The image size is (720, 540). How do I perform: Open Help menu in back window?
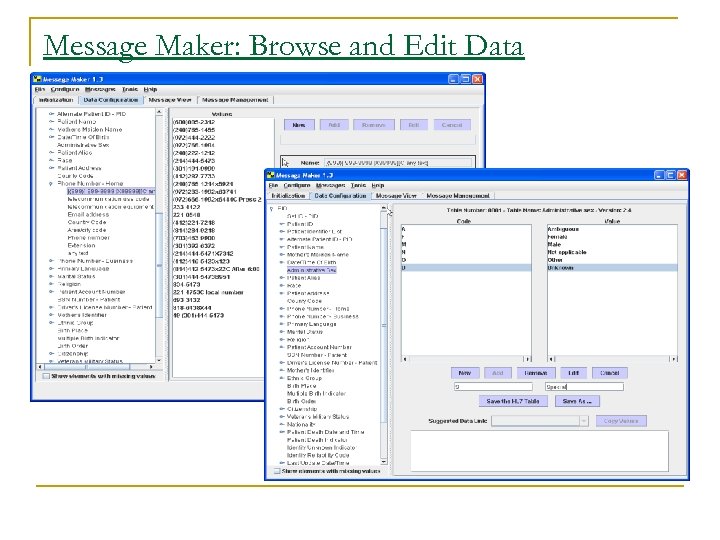pyautogui.click(x=150, y=89)
